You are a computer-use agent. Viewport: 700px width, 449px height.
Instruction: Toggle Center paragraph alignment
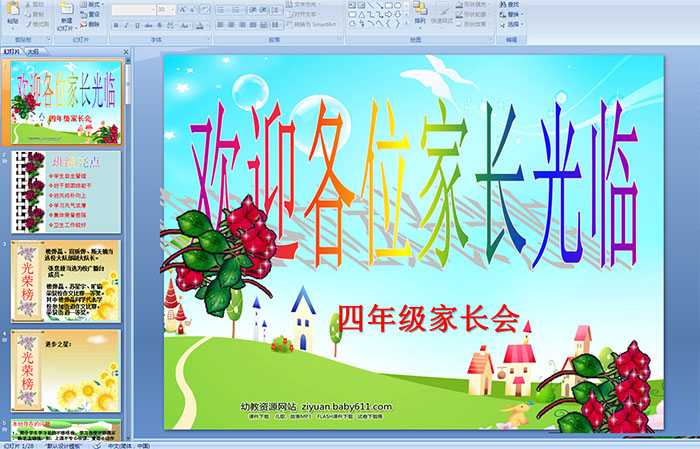click(x=231, y=25)
